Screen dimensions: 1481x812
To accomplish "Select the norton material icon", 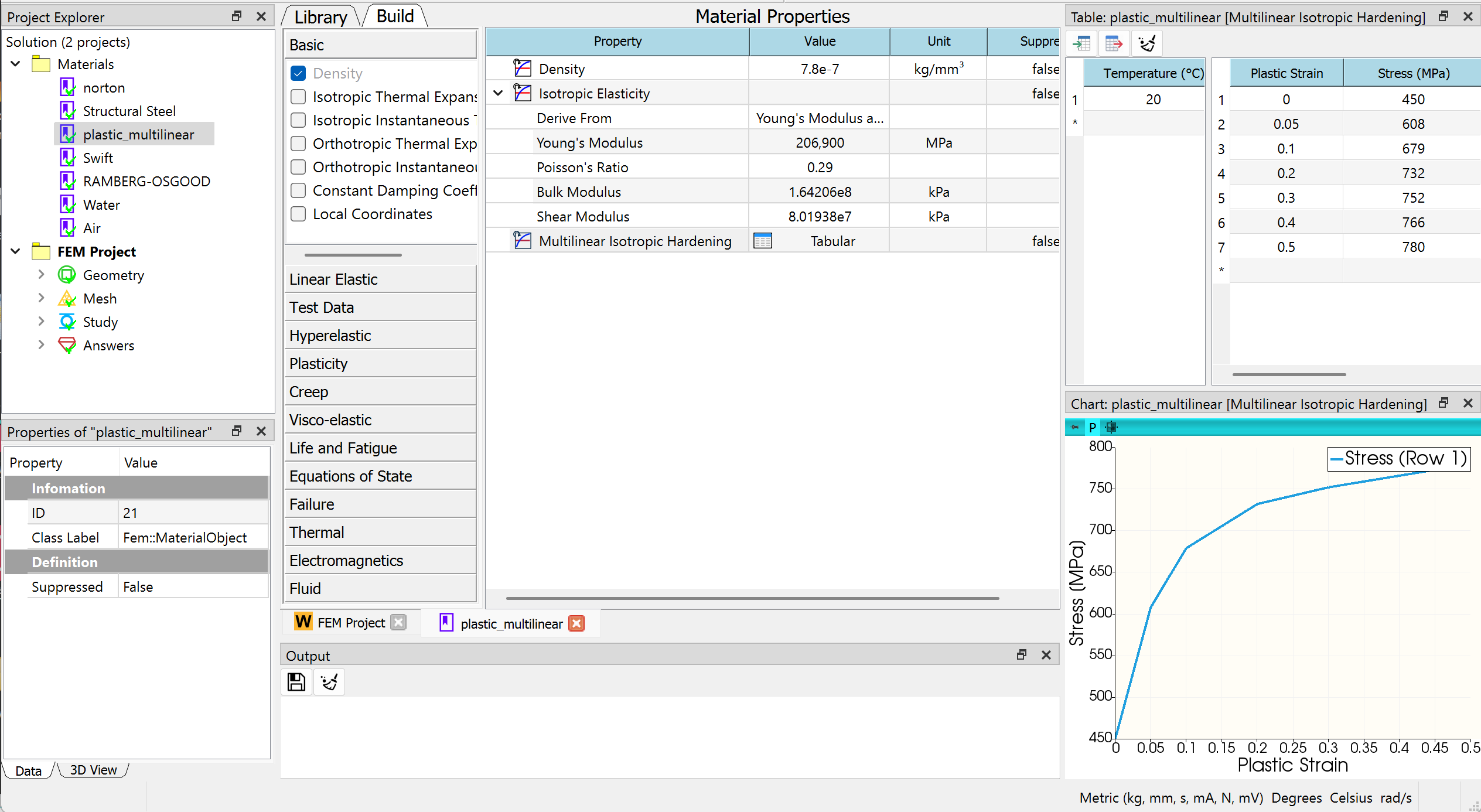I will [x=67, y=87].
